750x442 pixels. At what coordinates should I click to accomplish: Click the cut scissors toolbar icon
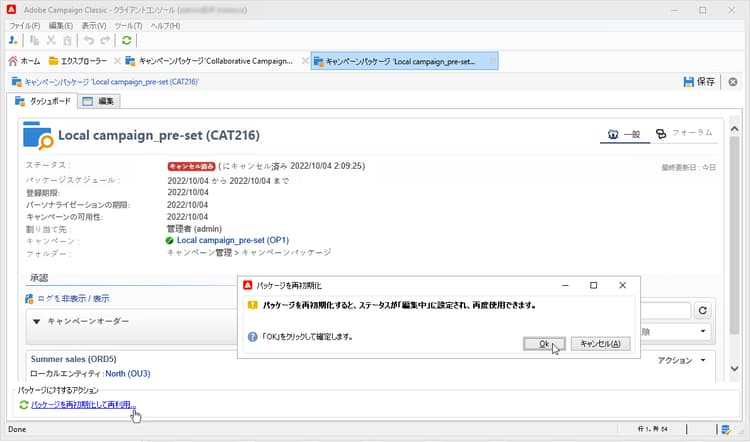[x=51, y=41]
